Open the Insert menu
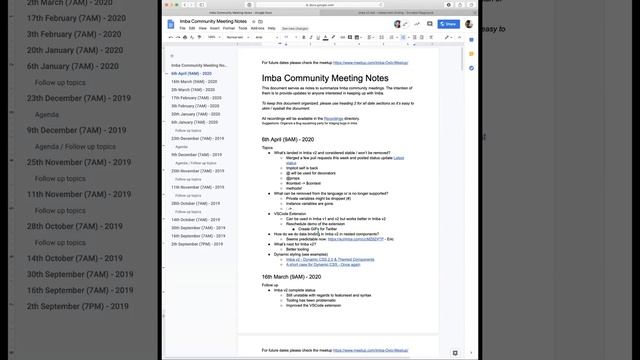640x360 pixels. (215, 29)
